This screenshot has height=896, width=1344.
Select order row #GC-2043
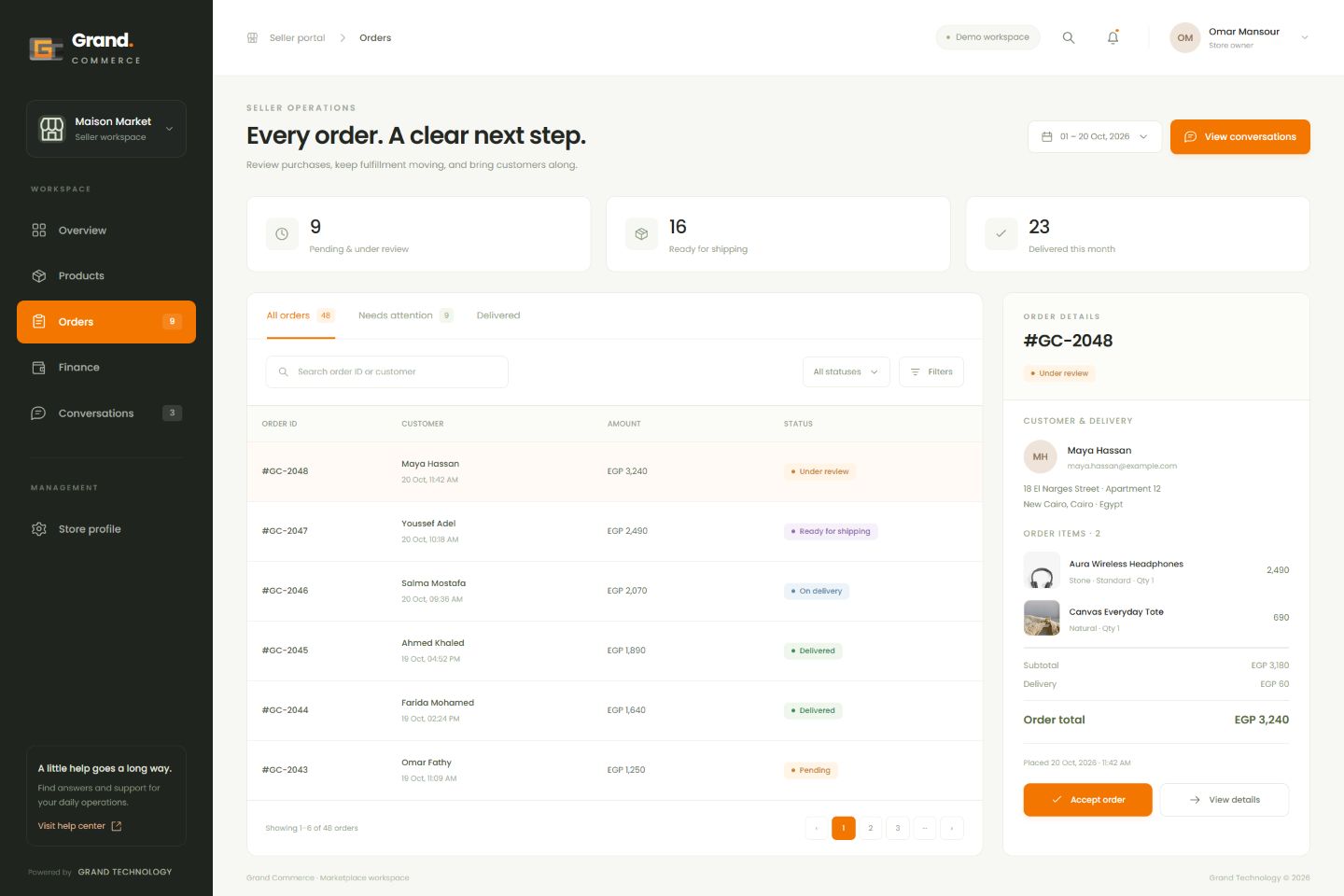[x=615, y=771]
